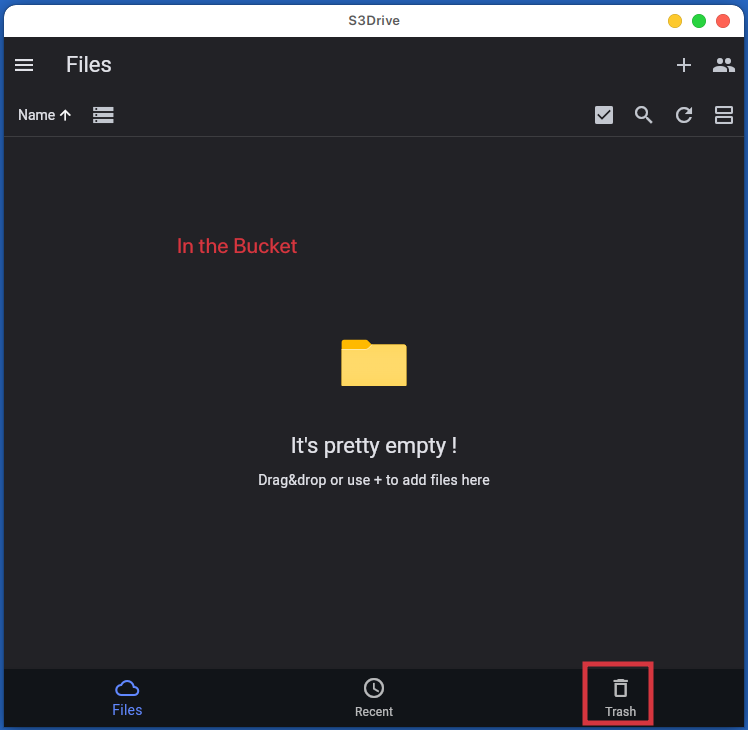This screenshot has height=730, width=748.
Task: Click the search magnifier icon
Action: [644, 115]
